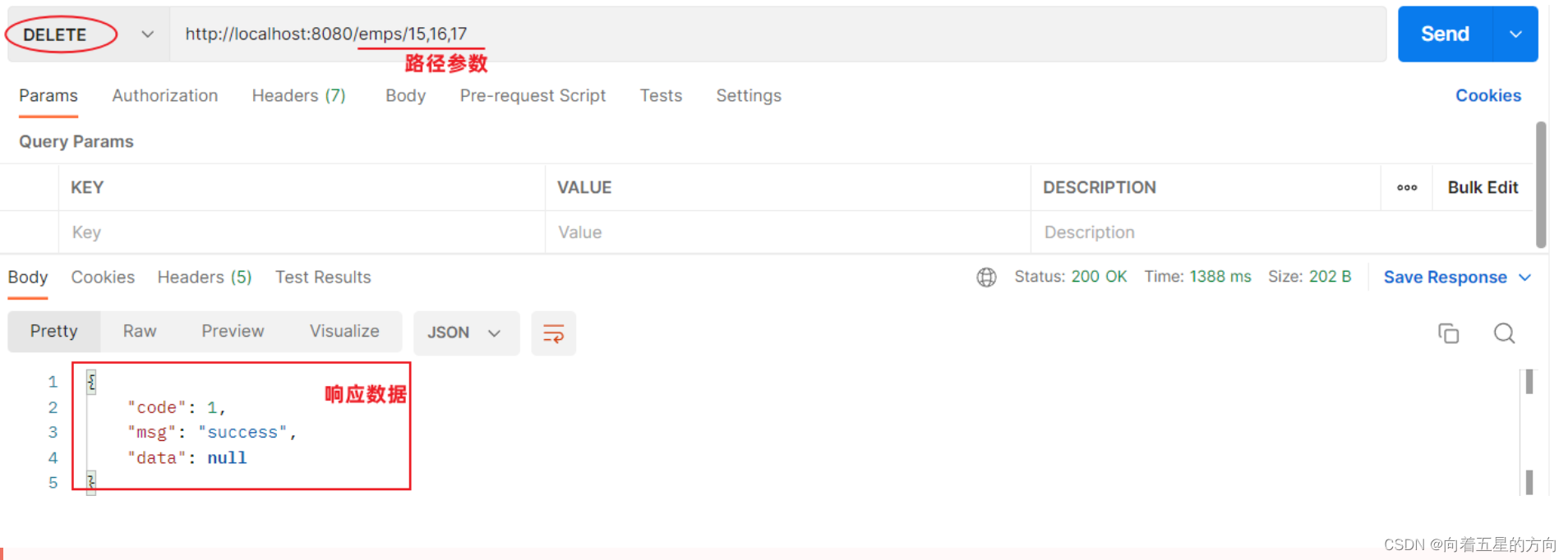This screenshot has width=1568, height=560.
Task: Click the Send button
Action: (x=1445, y=34)
